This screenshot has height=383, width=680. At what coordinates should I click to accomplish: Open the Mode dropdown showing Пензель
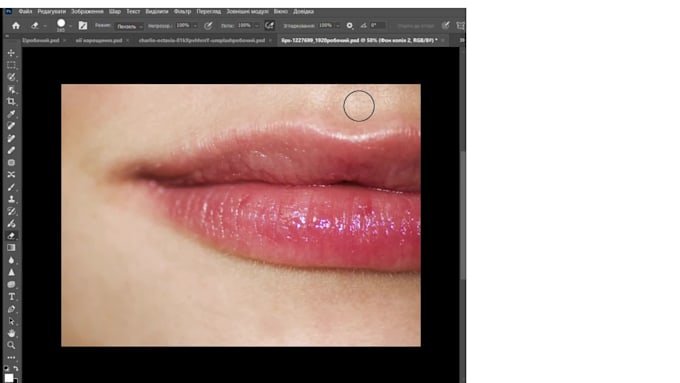point(129,26)
